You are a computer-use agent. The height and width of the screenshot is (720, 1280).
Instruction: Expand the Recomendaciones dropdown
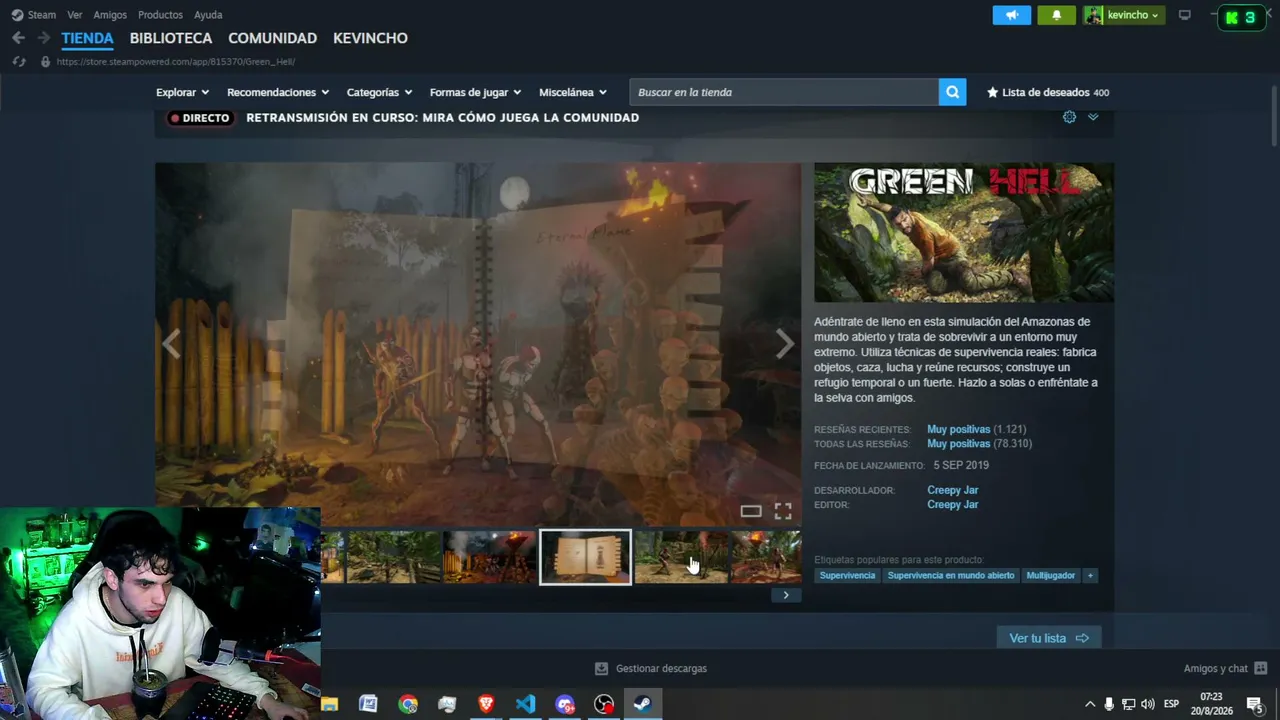coord(278,92)
